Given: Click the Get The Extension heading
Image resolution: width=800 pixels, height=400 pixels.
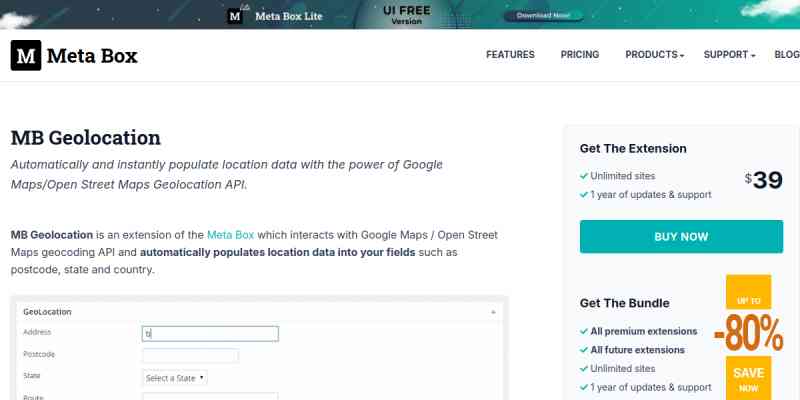Looking at the screenshot, I should tap(633, 148).
